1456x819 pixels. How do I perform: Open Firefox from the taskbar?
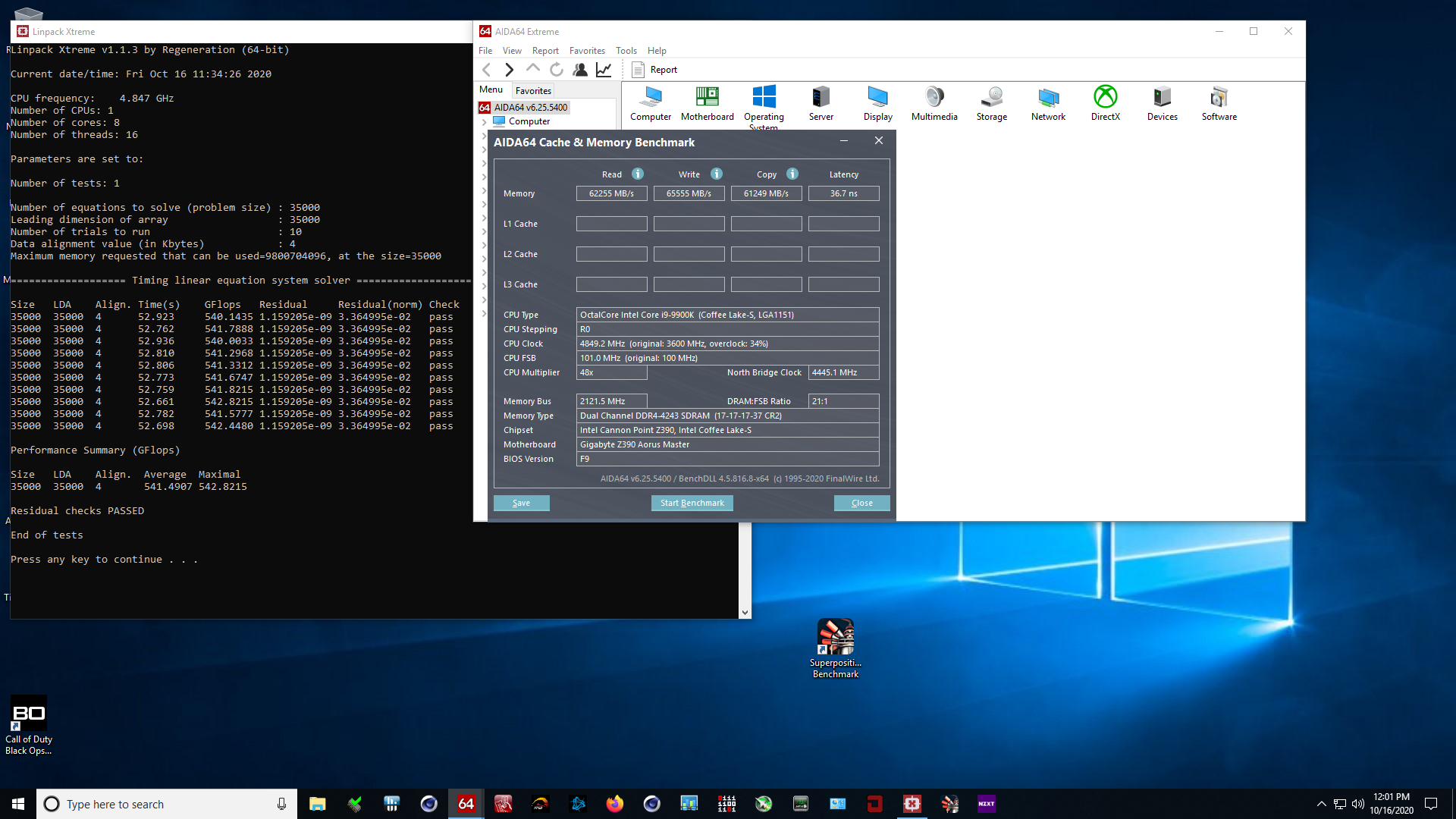coord(614,804)
